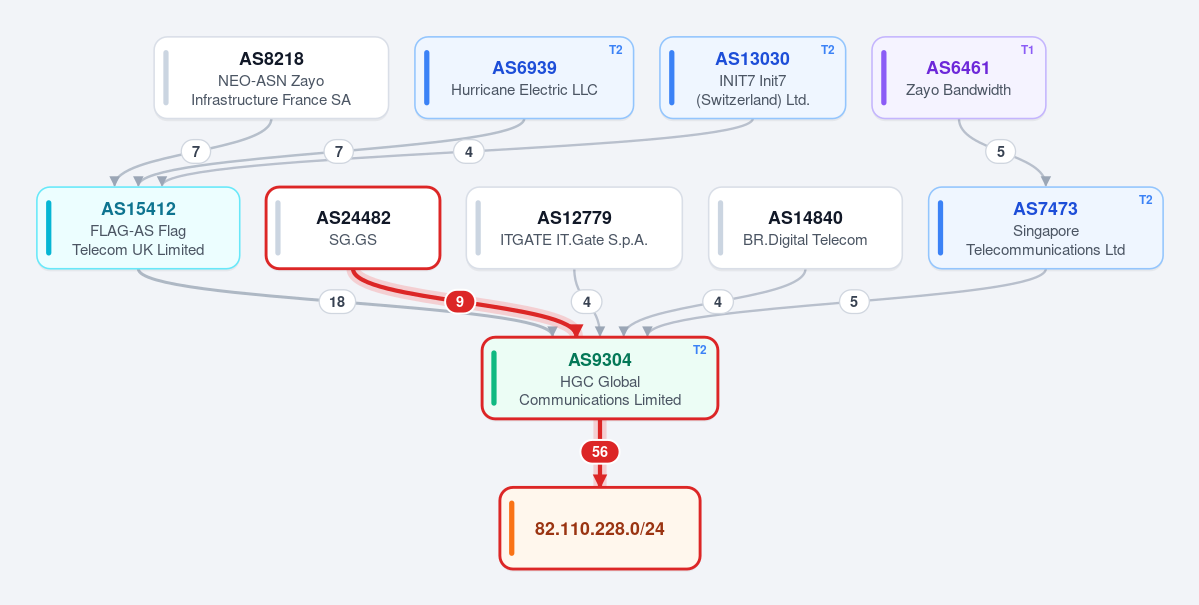Select the AS15412 FLAG Telecom node
This screenshot has width=1199, height=605.
[x=138, y=228]
